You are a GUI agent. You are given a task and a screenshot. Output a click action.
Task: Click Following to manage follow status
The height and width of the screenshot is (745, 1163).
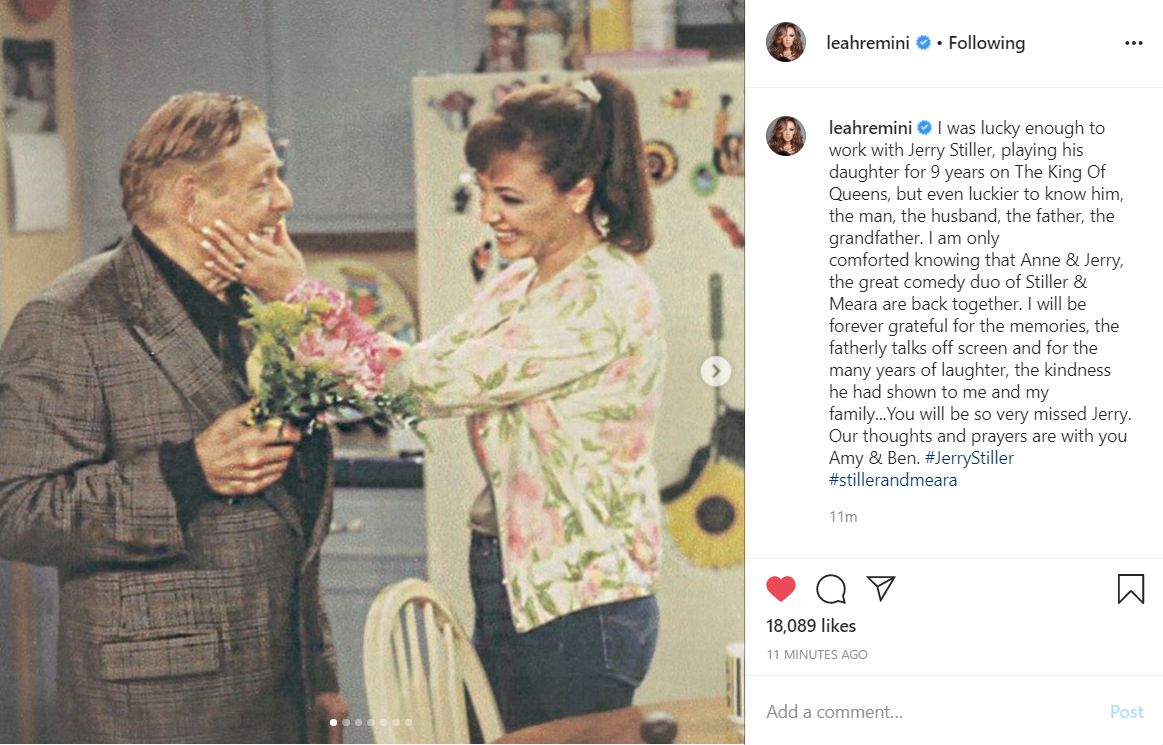click(x=986, y=43)
